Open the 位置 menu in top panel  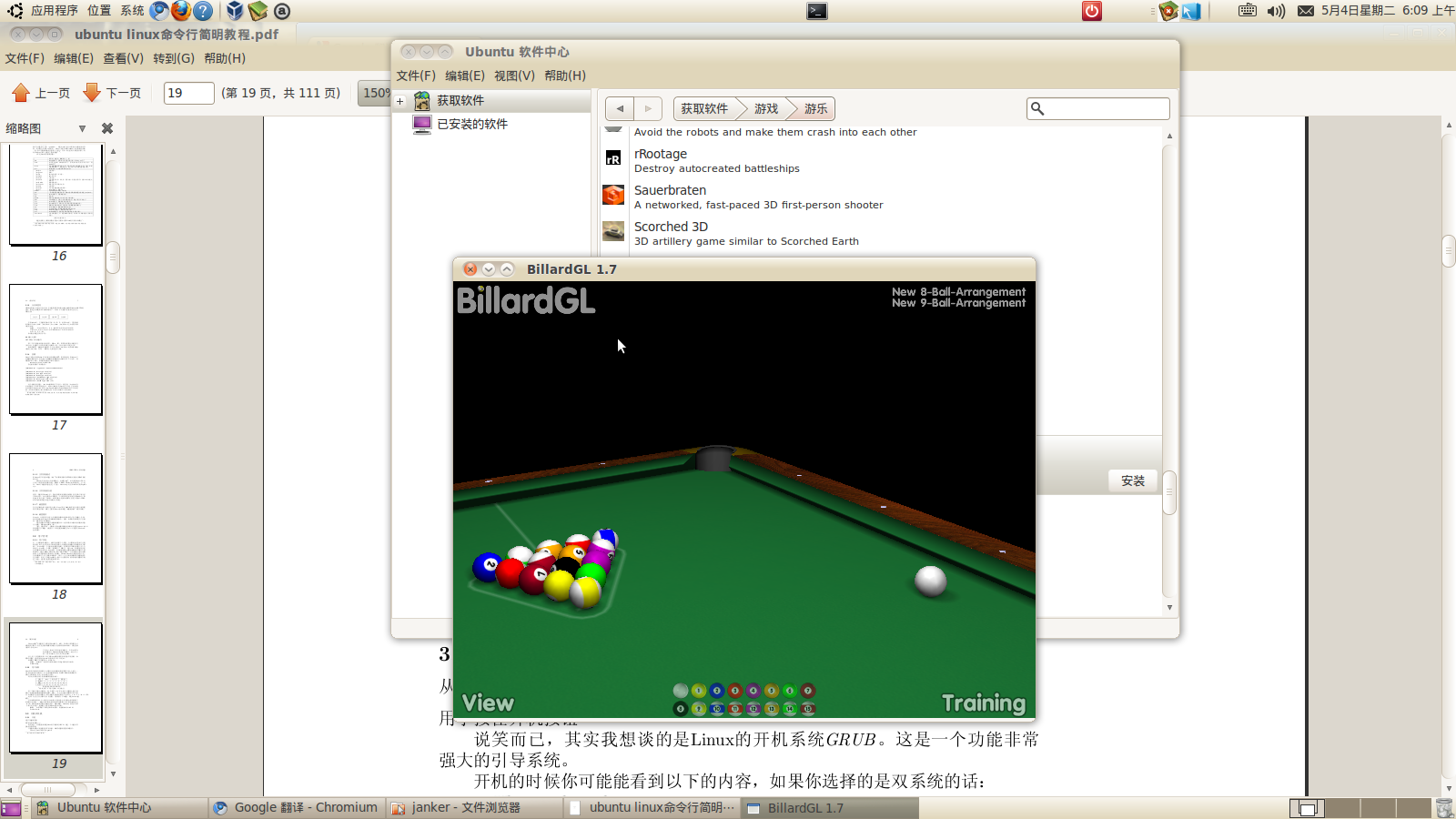[x=99, y=11]
